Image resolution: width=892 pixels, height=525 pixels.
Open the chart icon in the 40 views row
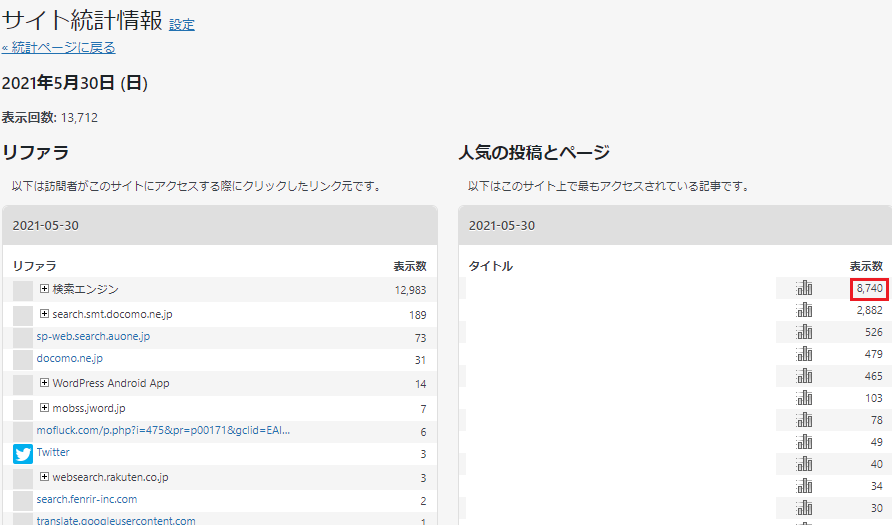coord(804,465)
